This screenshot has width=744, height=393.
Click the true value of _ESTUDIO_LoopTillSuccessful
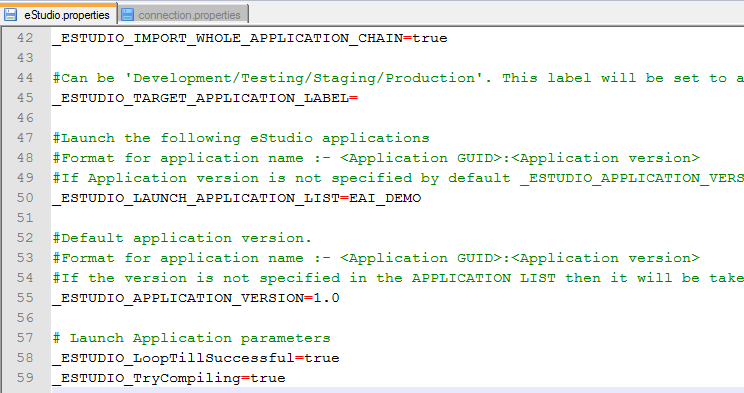point(322,358)
